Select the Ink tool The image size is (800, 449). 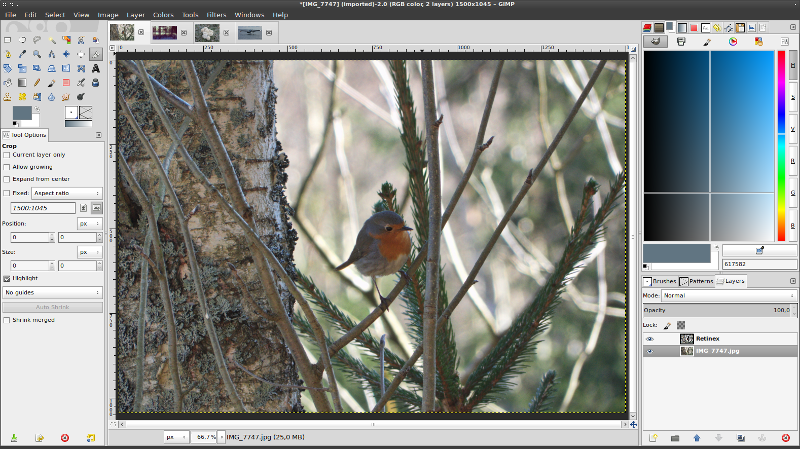(x=95, y=83)
